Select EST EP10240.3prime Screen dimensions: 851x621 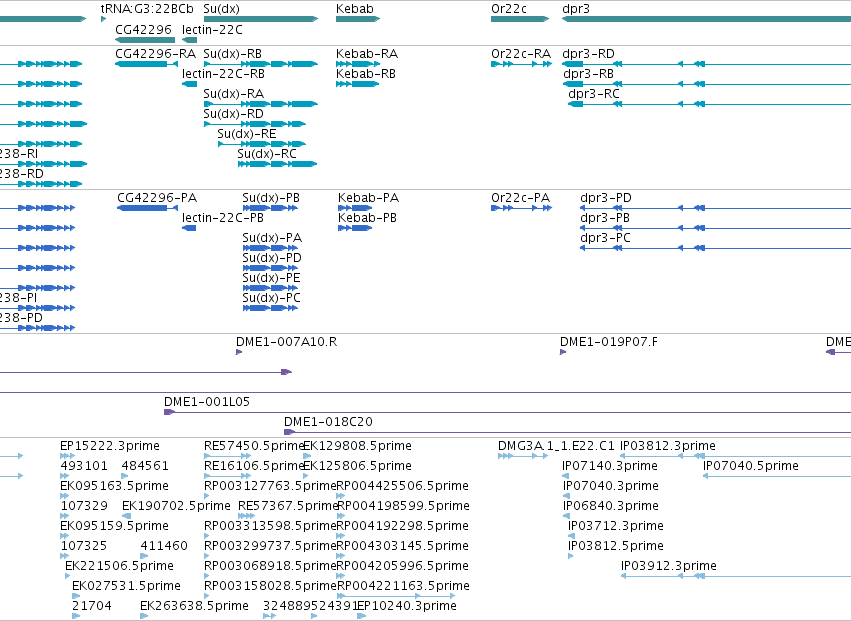(407, 607)
